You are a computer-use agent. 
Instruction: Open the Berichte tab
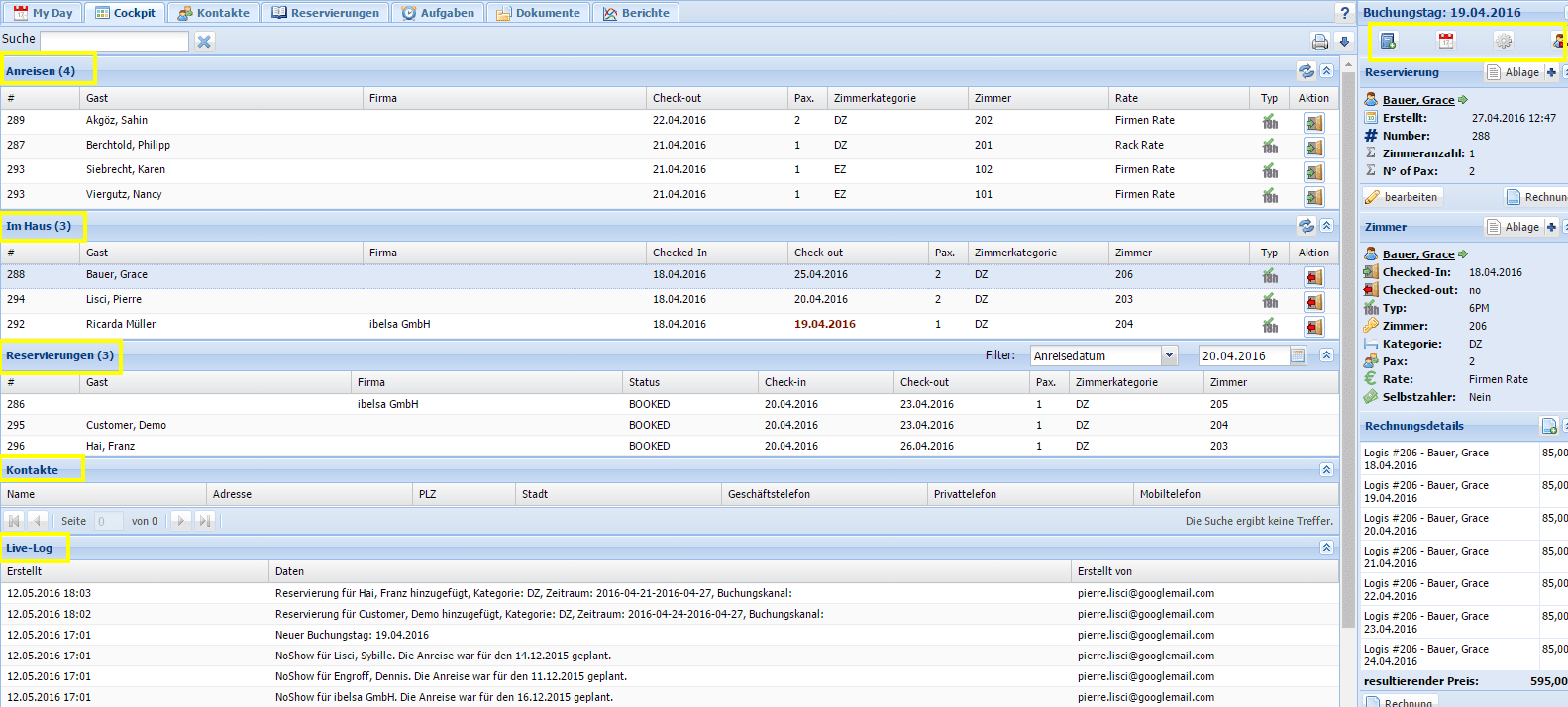click(636, 13)
